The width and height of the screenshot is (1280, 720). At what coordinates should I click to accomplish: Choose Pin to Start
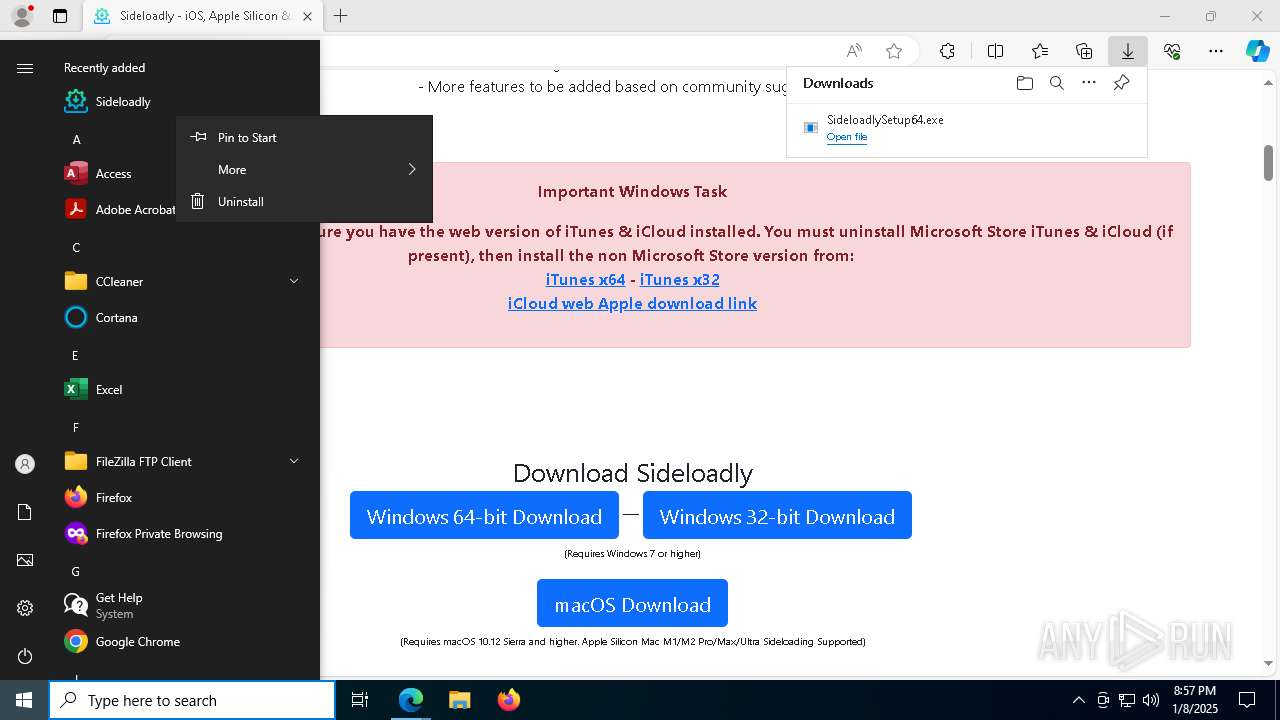[304, 137]
